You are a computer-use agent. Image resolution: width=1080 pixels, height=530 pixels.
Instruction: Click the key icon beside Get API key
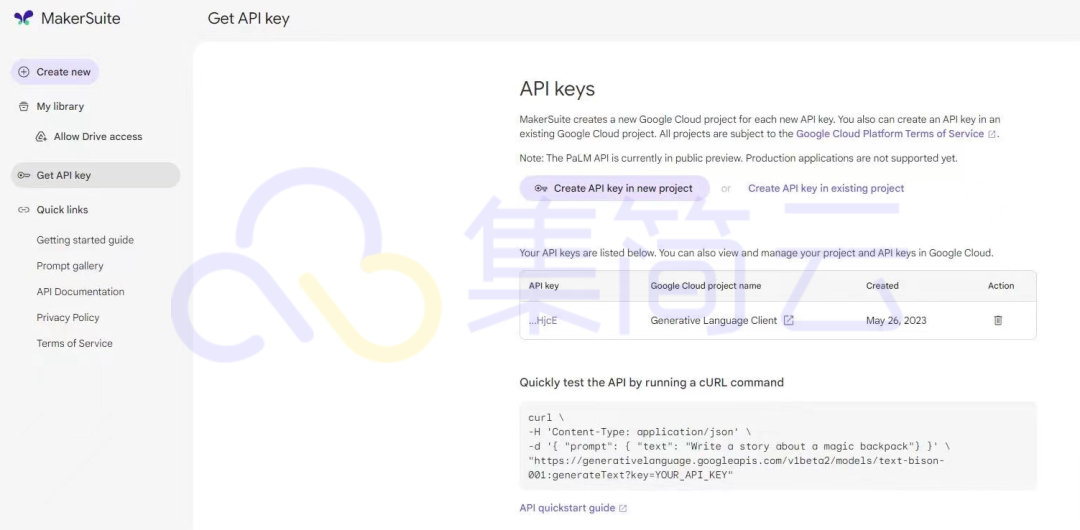click(23, 175)
